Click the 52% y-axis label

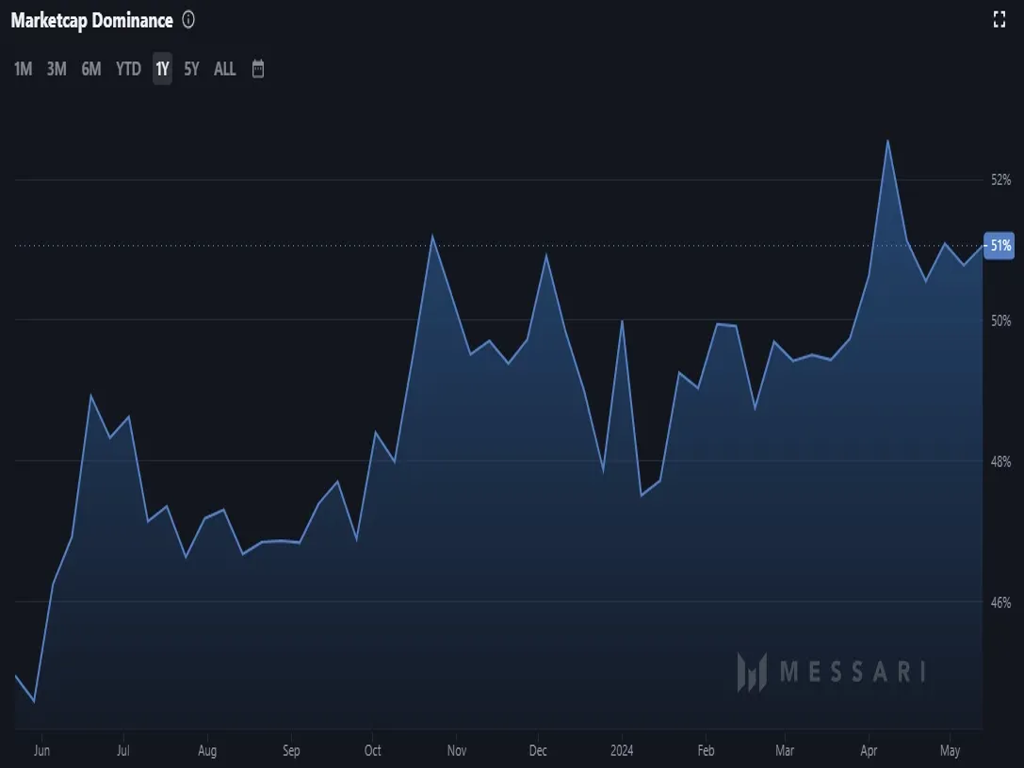tap(1000, 180)
